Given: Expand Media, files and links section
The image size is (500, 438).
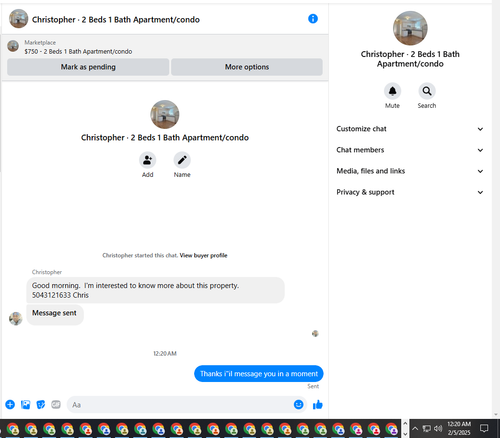Looking at the screenshot, I should [x=410, y=171].
